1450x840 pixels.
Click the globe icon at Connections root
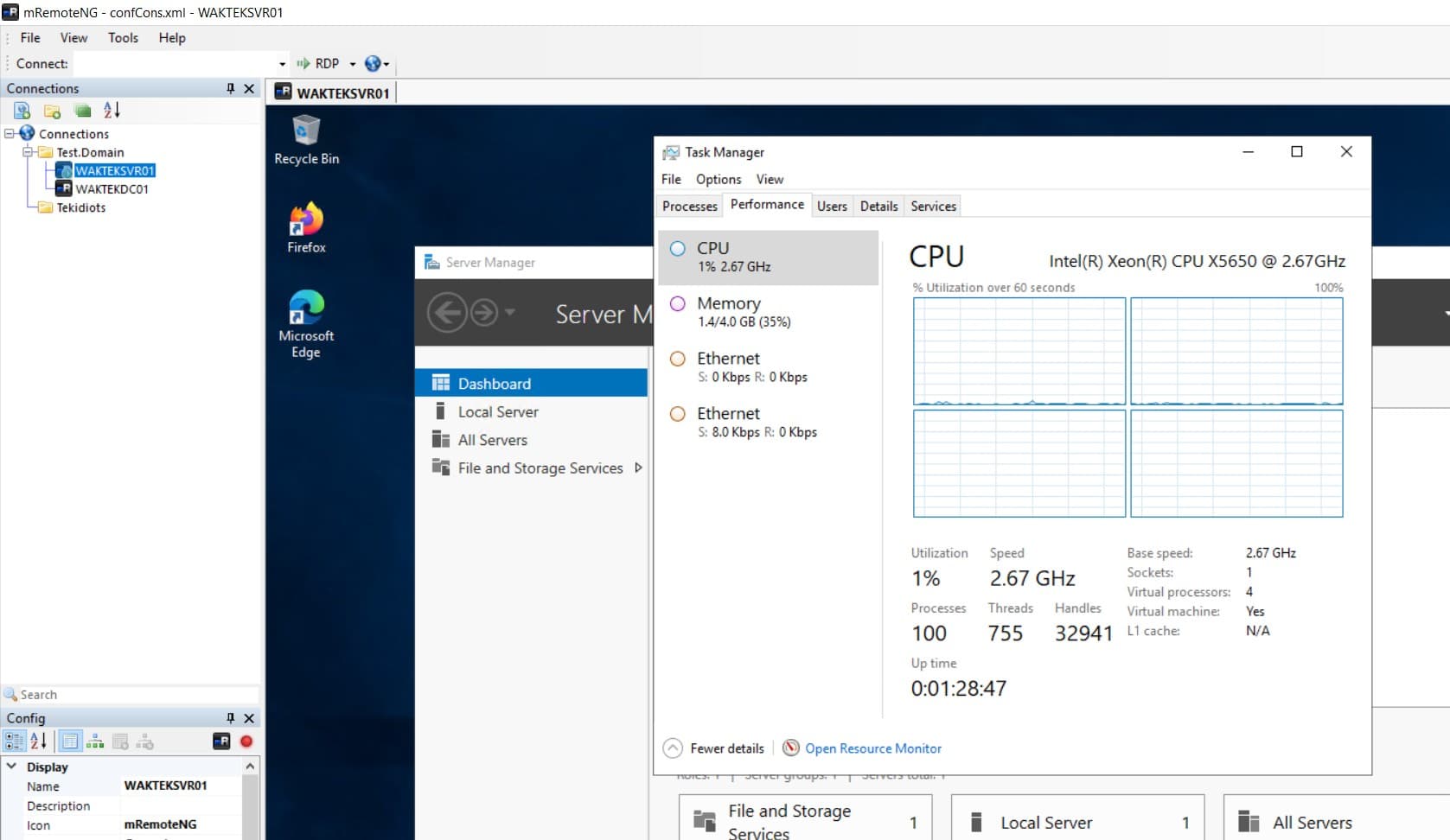28,133
